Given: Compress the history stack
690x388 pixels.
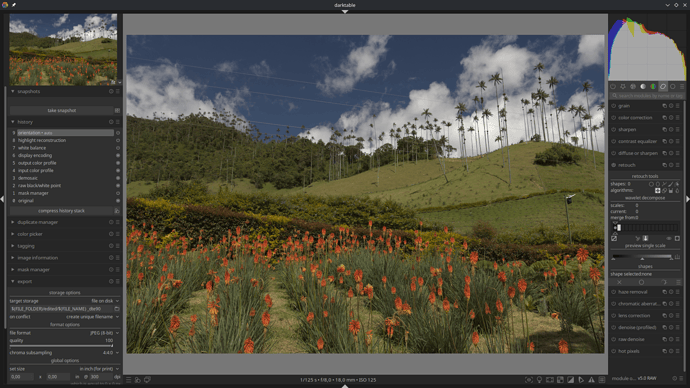Looking at the screenshot, I should (x=61, y=211).
